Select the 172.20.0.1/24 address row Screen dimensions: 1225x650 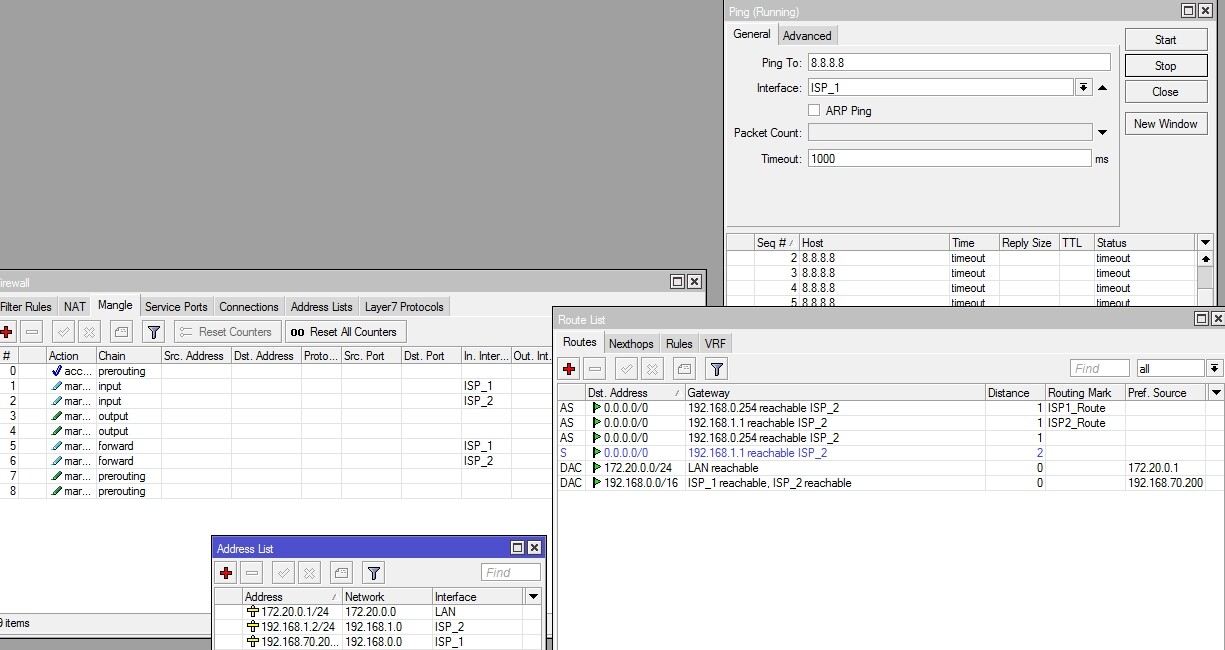pyautogui.click(x=377, y=611)
